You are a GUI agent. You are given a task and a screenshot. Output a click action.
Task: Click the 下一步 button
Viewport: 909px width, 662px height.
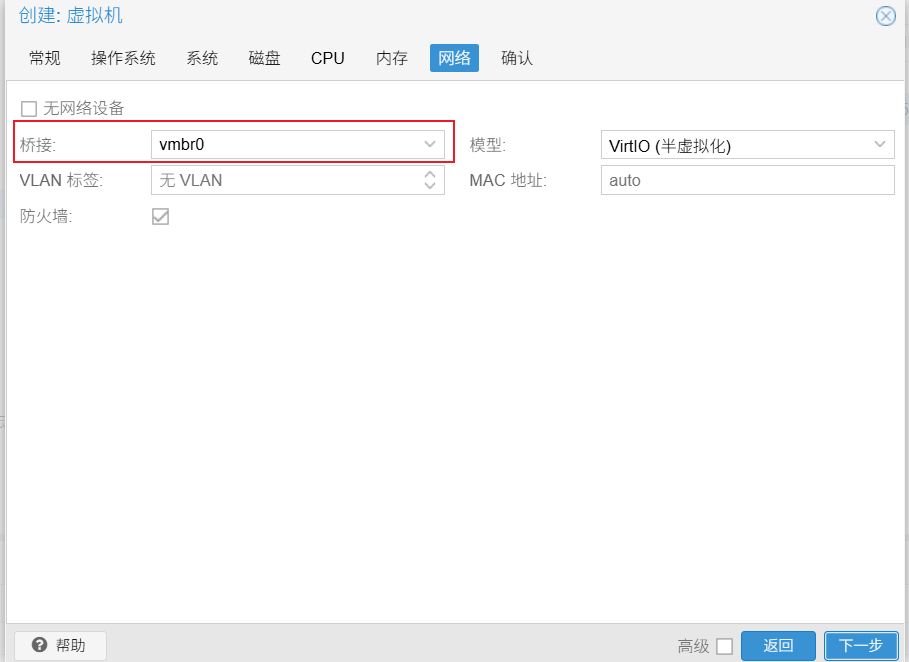coord(860,646)
